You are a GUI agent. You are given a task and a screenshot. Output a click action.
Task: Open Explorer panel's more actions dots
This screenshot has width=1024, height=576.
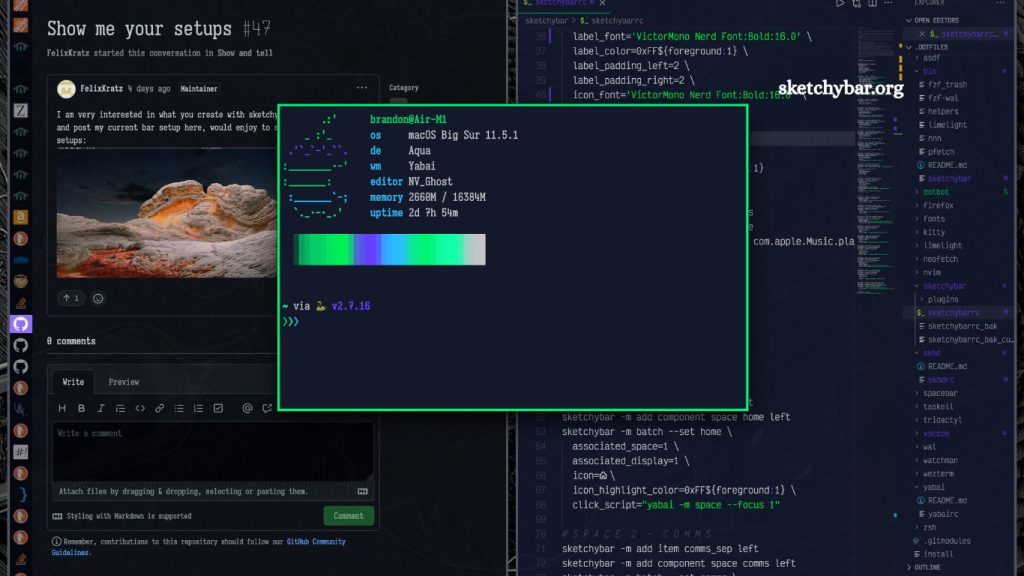click(x=1000, y=3)
